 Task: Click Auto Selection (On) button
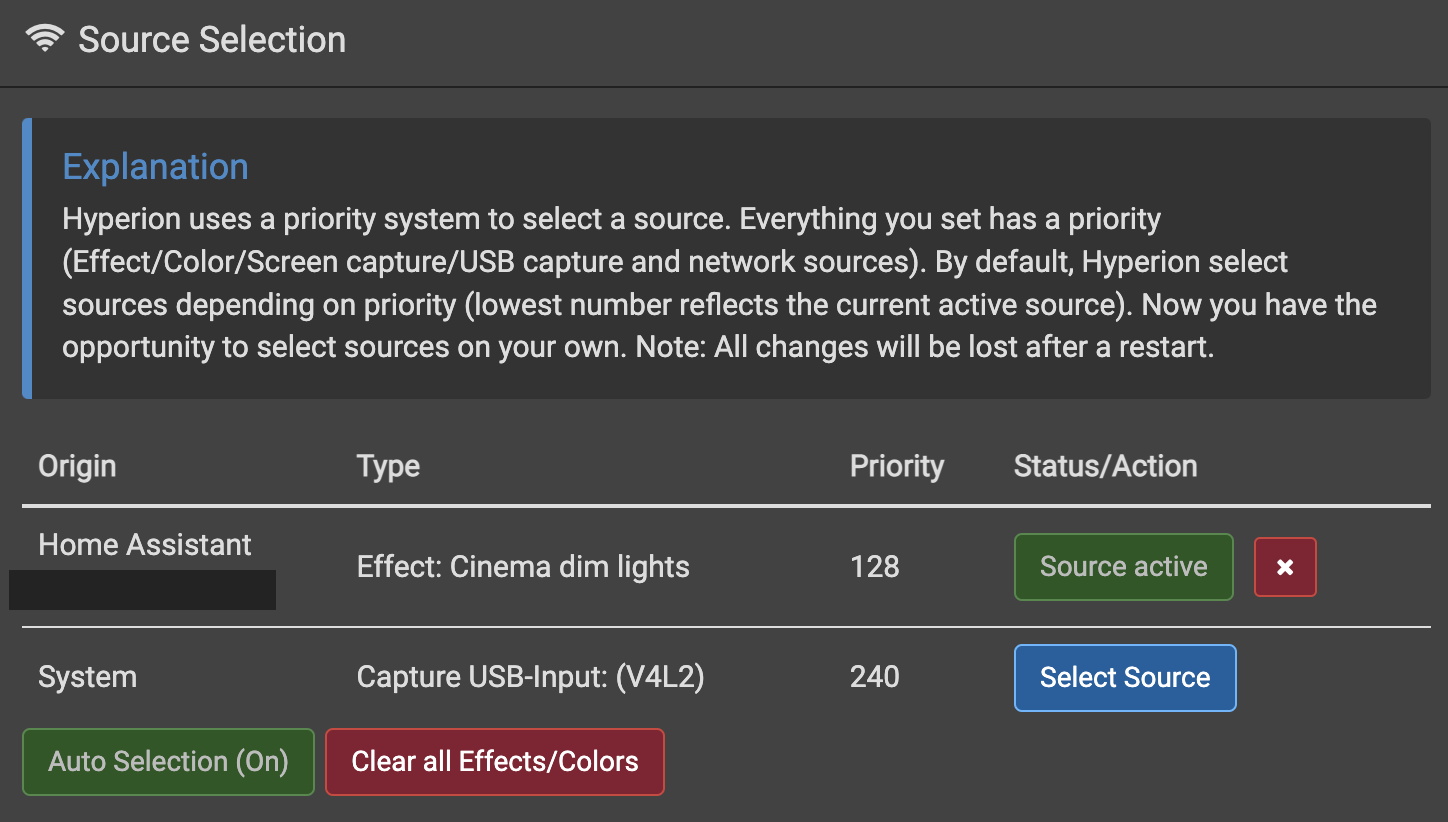[167, 761]
